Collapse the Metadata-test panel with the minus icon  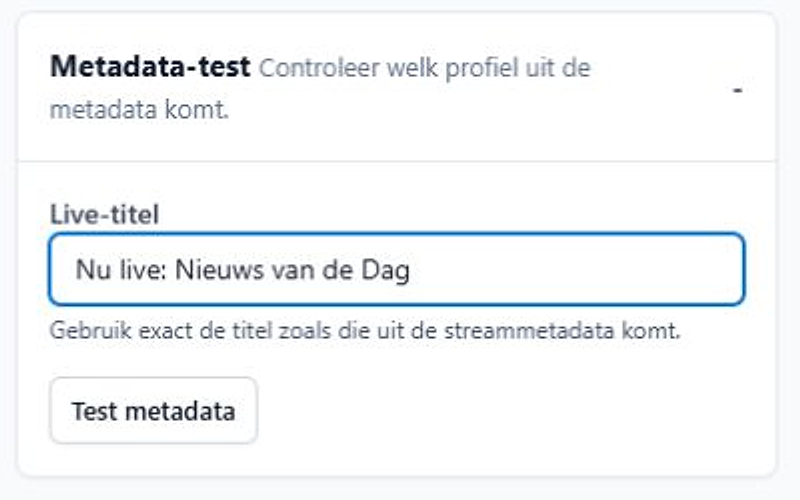point(737,90)
